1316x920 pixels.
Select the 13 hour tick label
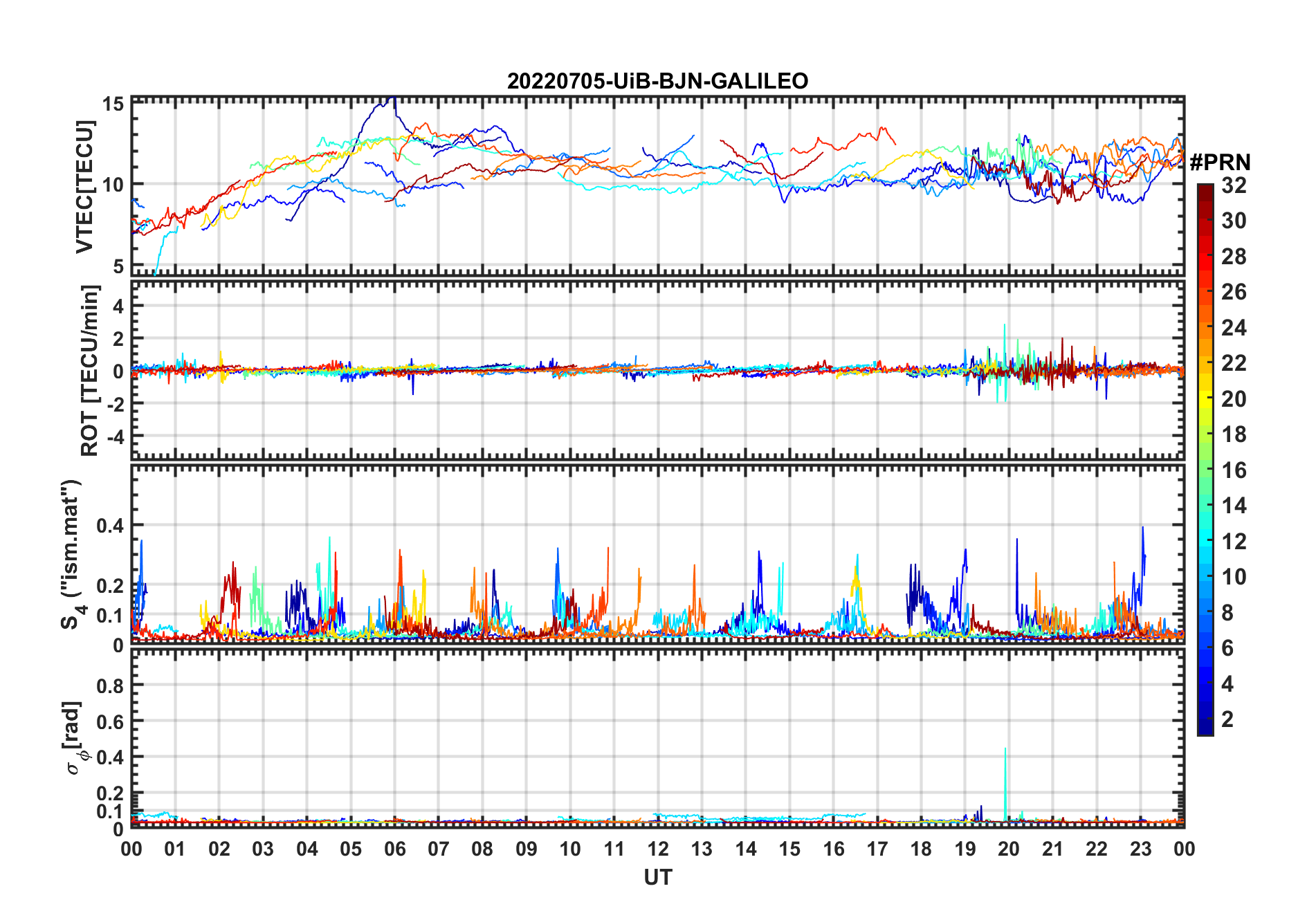click(702, 849)
